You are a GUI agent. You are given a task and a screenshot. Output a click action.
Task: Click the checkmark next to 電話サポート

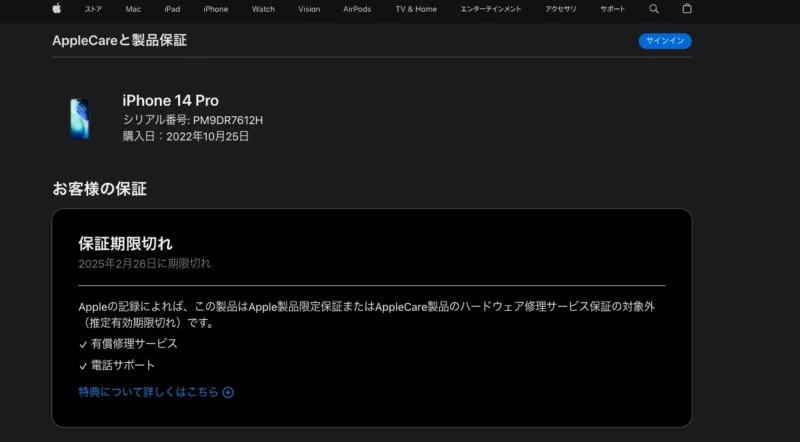click(83, 366)
